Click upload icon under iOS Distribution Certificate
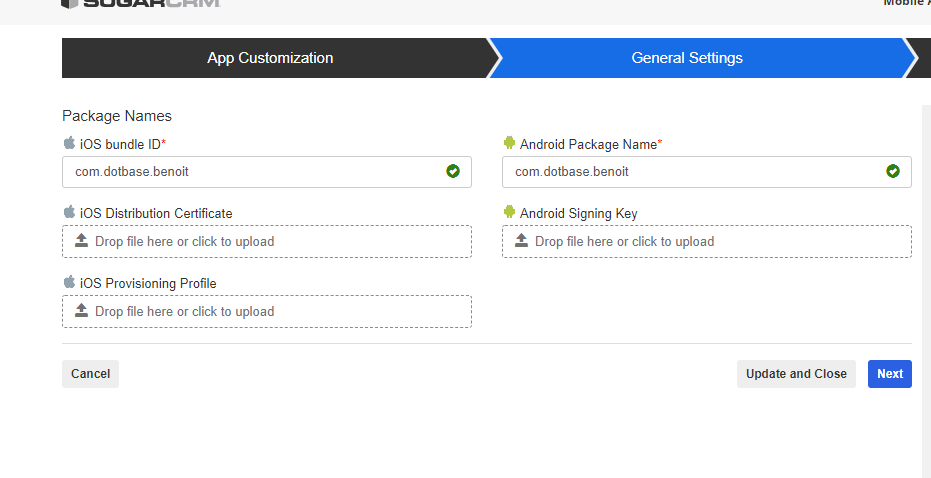This screenshot has width=931, height=478. tap(82, 241)
